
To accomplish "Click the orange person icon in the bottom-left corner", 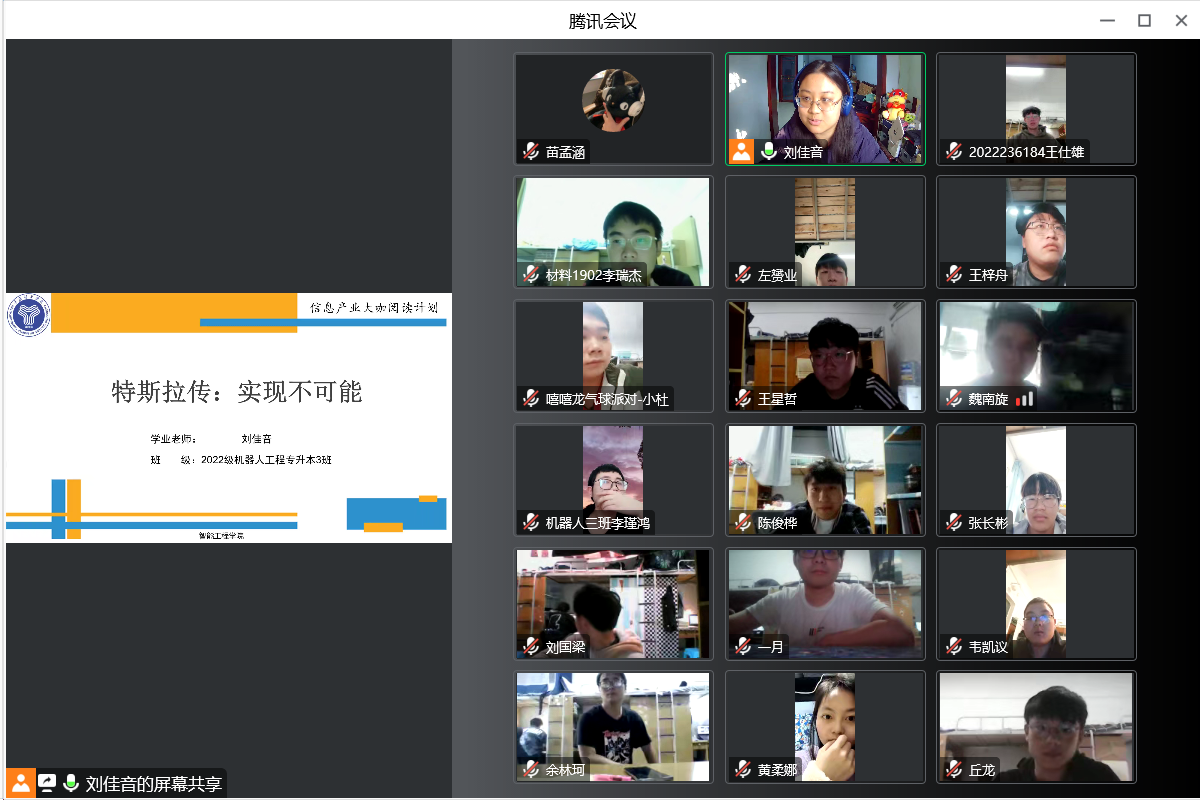I will coord(21,783).
